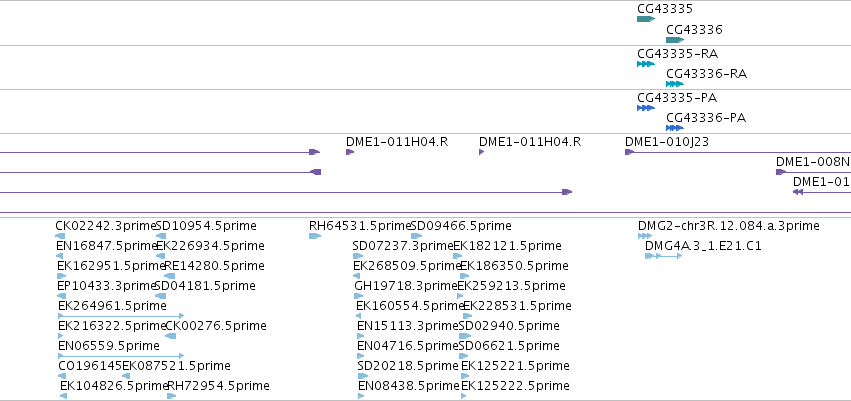This screenshot has height=401, width=851.
Task: Click the CG43335 teal gene arrow
Action: [646, 19]
